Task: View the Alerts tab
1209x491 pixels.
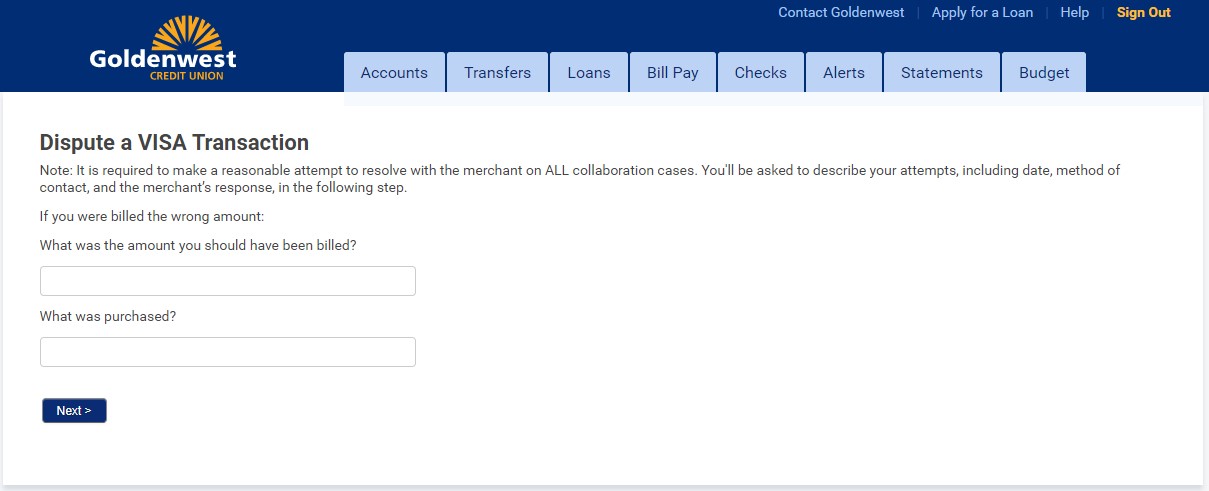Action: pyautogui.click(x=844, y=73)
